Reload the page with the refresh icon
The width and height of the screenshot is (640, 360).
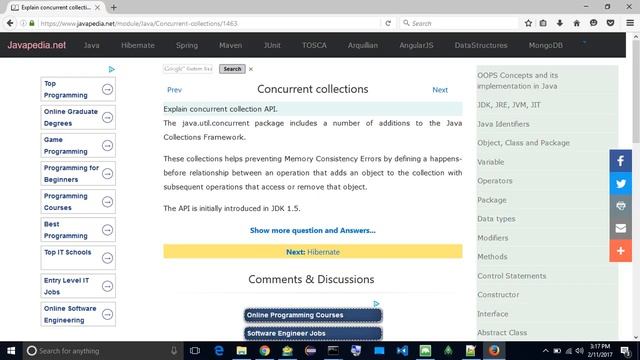point(388,23)
